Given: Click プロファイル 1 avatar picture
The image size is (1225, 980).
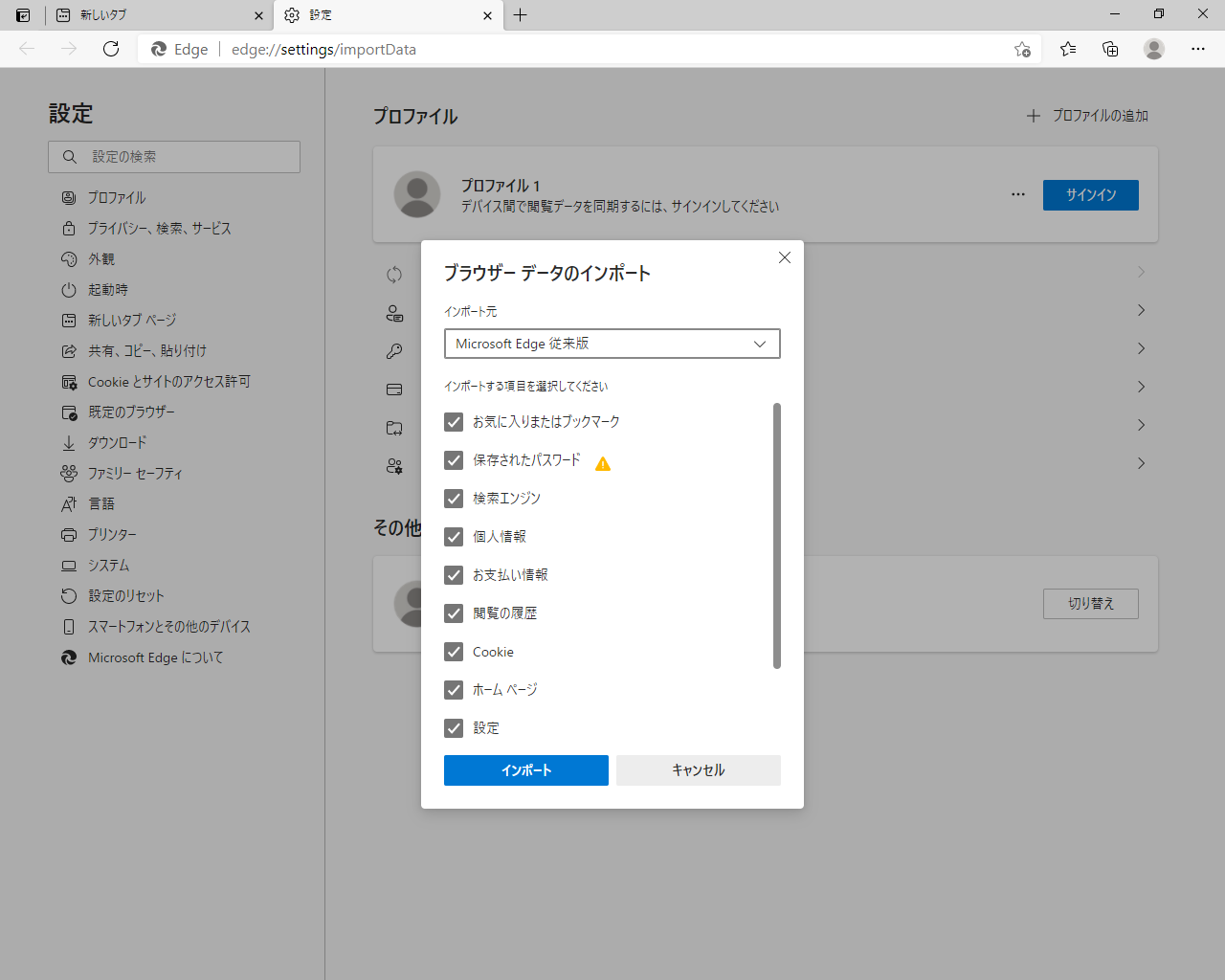Looking at the screenshot, I should click(417, 194).
